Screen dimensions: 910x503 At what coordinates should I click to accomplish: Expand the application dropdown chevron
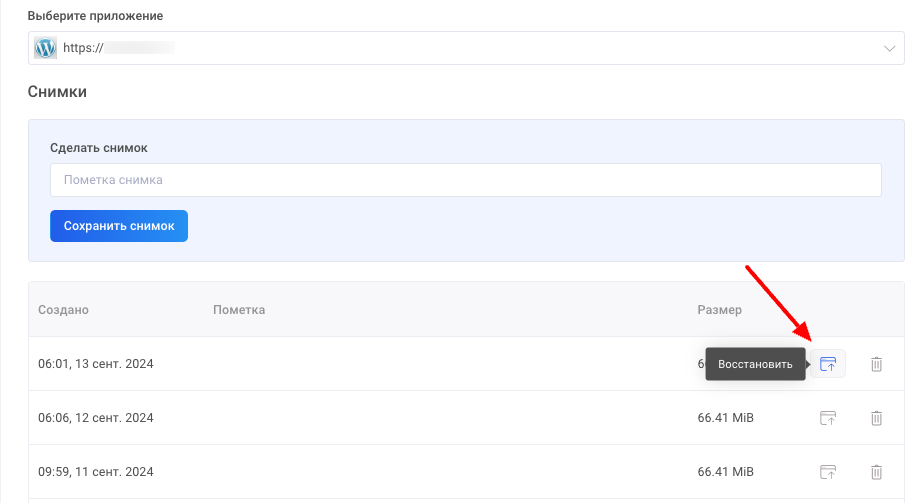(x=888, y=48)
